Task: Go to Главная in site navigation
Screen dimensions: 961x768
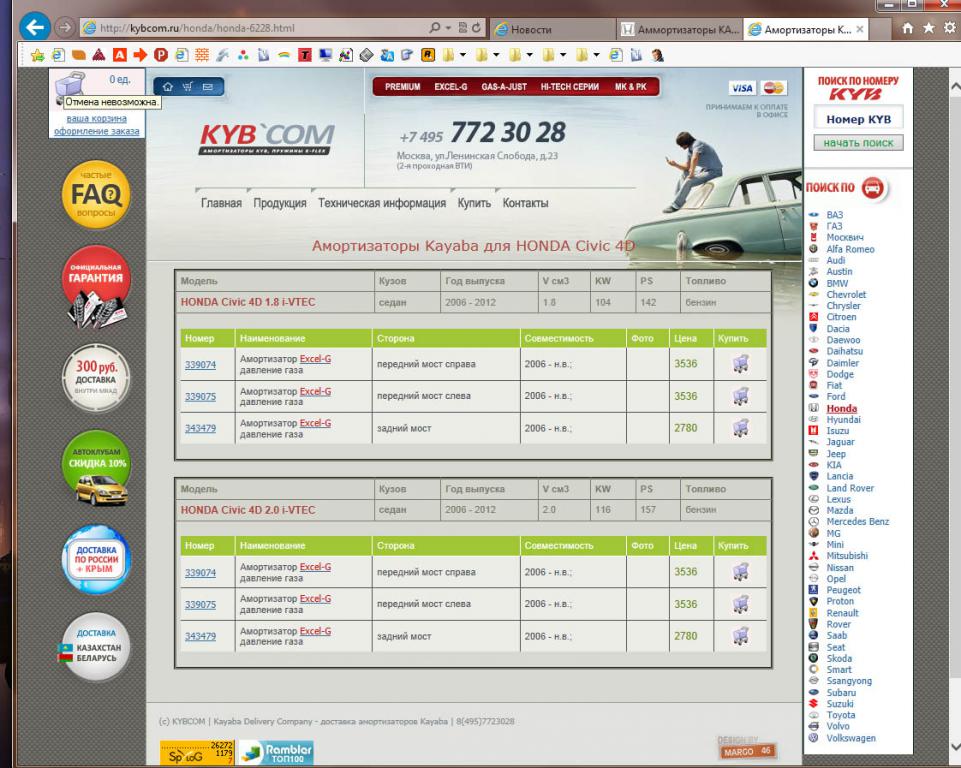Action: (x=221, y=203)
